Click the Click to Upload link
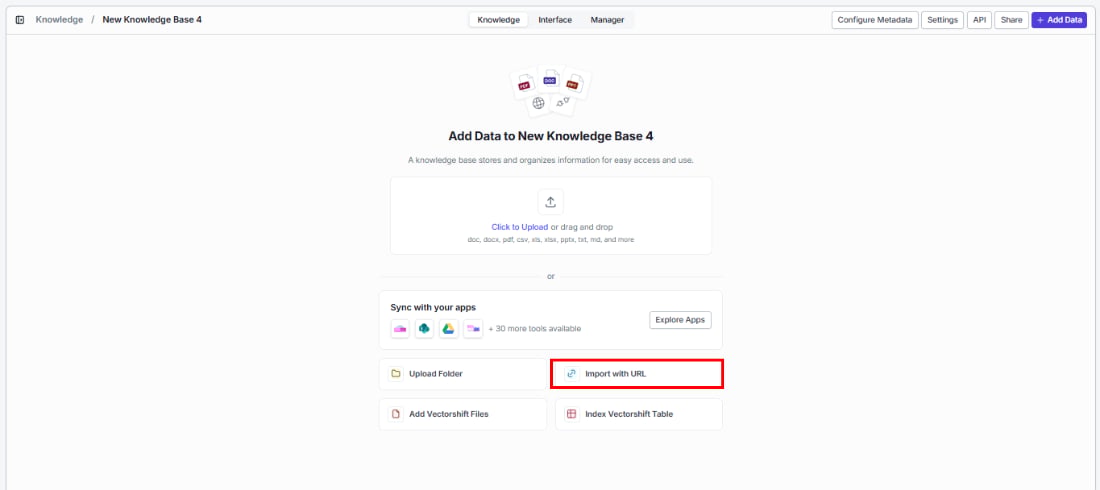Viewport: 1100px width, 490px height. (x=520, y=227)
